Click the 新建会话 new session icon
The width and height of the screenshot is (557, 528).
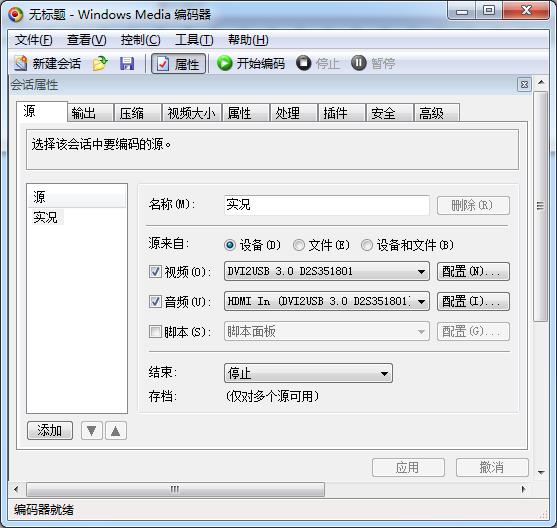click(x=21, y=64)
